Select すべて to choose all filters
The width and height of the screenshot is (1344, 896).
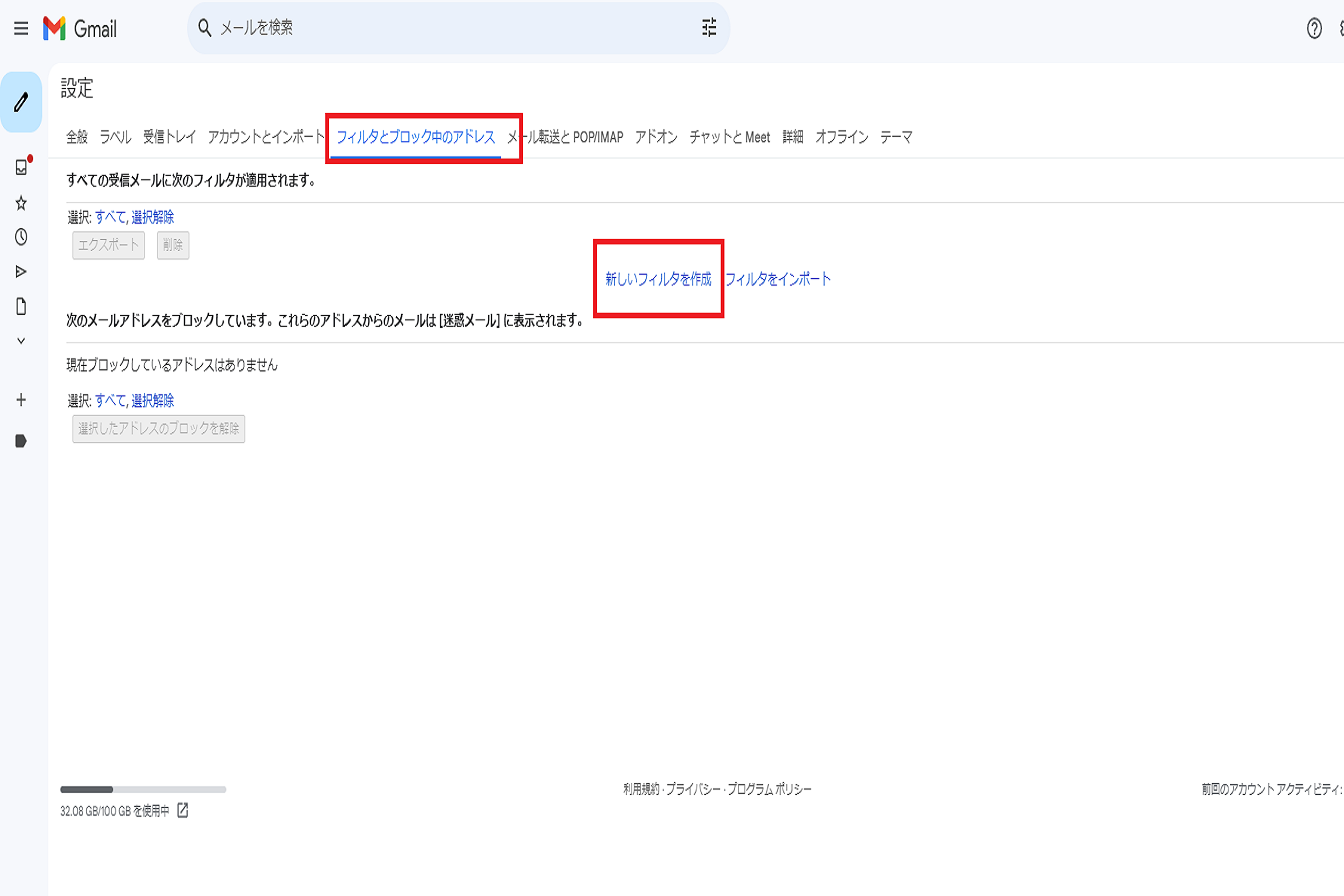pyautogui.click(x=110, y=216)
